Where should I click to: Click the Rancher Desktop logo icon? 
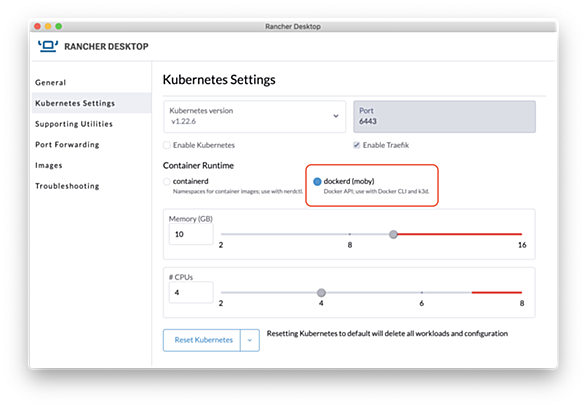(x=48, y=46)
